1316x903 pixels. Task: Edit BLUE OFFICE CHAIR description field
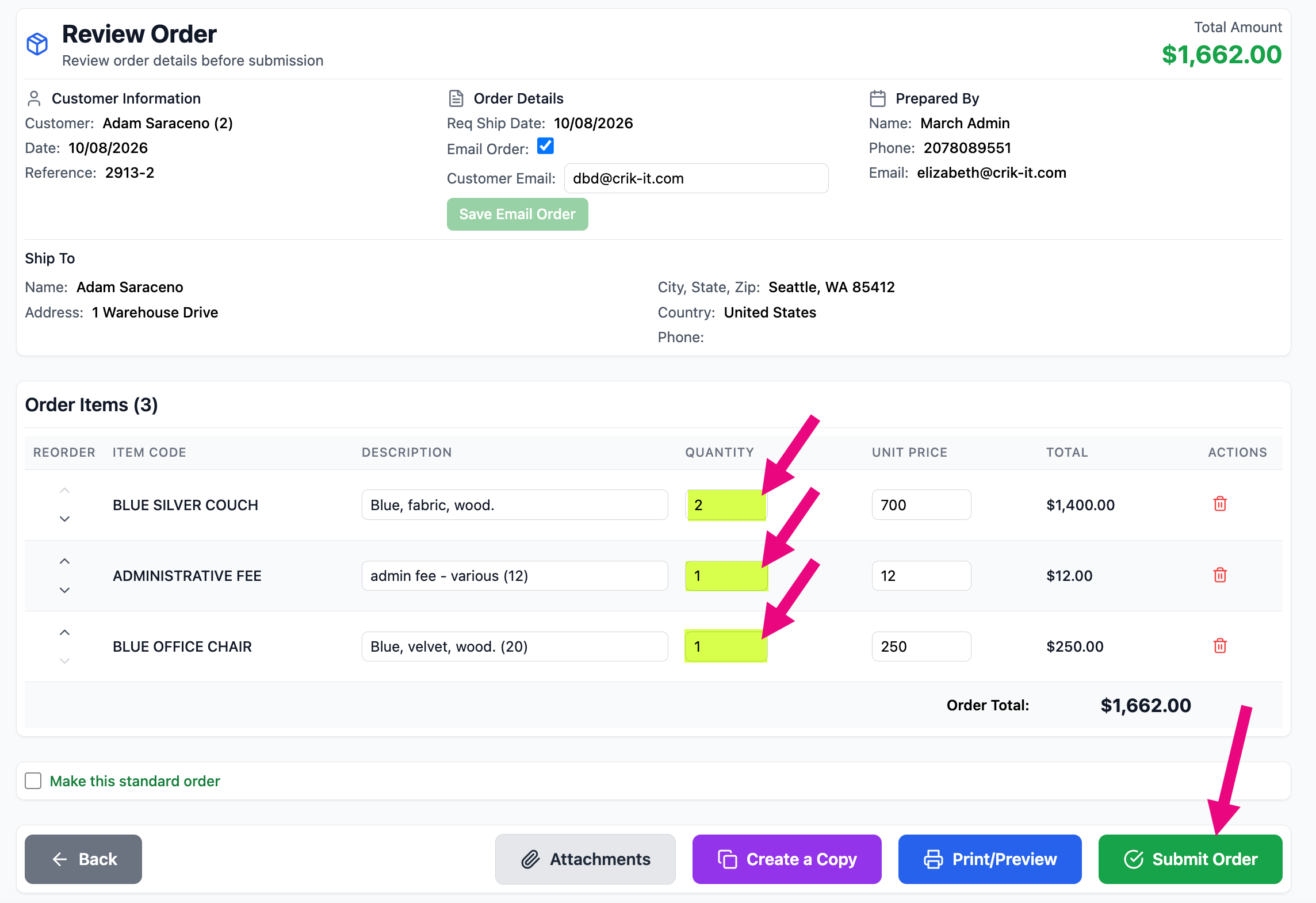pyautogui.click(x=515, y=646)
